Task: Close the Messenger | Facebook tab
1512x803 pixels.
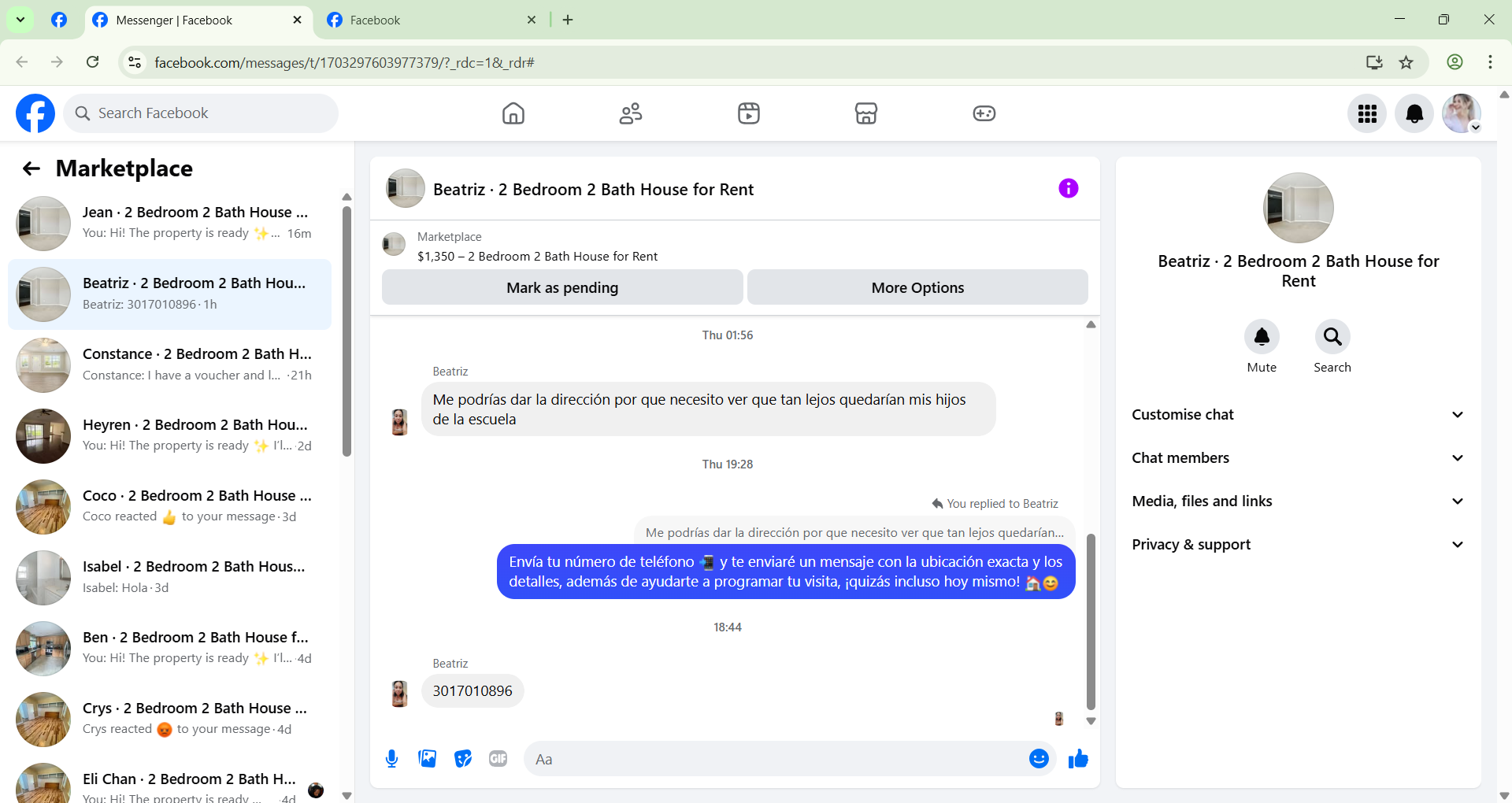Action: coord(297,20)
